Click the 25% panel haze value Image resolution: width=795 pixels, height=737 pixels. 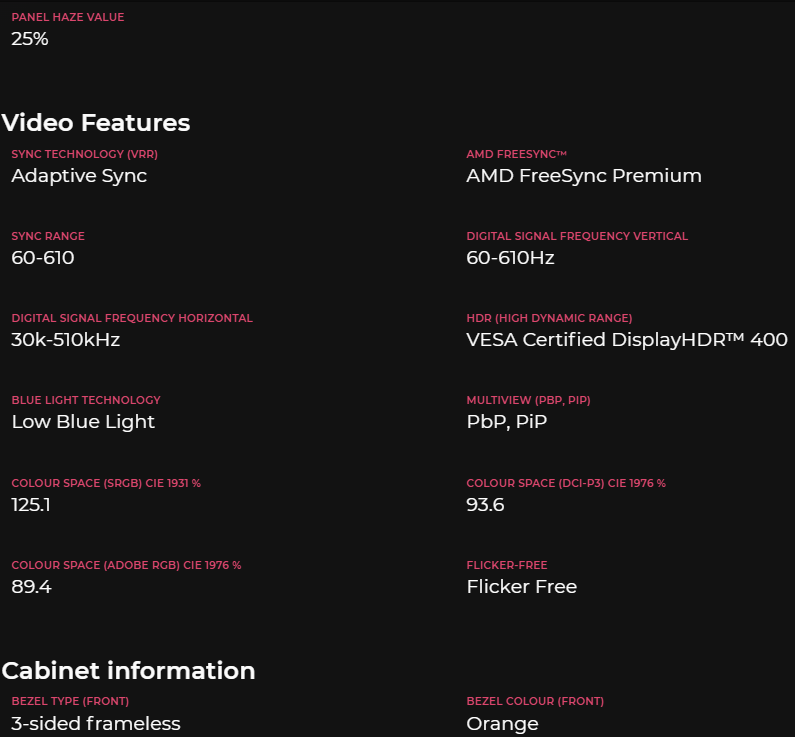pos(30,39)
